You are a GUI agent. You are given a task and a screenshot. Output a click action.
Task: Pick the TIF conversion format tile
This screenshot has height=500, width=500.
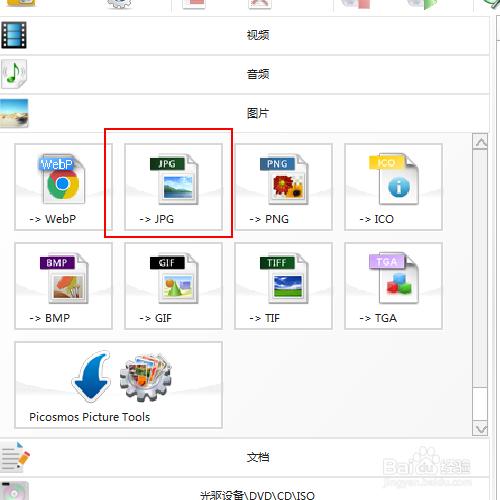tap(283, 286)
